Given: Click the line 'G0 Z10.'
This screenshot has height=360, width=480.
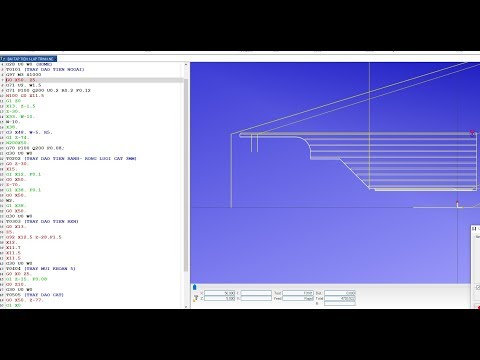Looking at the screenshot, I should click(16, 284).
